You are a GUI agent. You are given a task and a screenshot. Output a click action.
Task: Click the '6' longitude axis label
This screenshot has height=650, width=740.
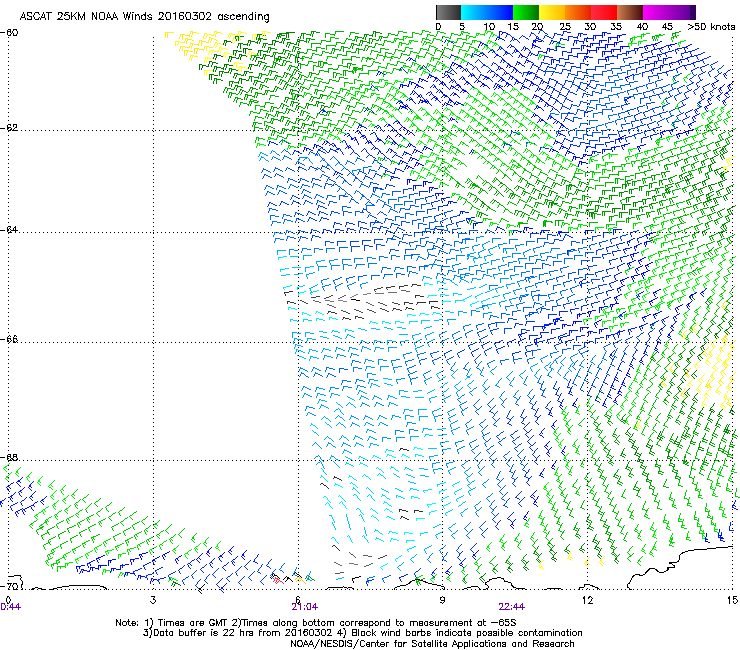click(x=298, y=600)
